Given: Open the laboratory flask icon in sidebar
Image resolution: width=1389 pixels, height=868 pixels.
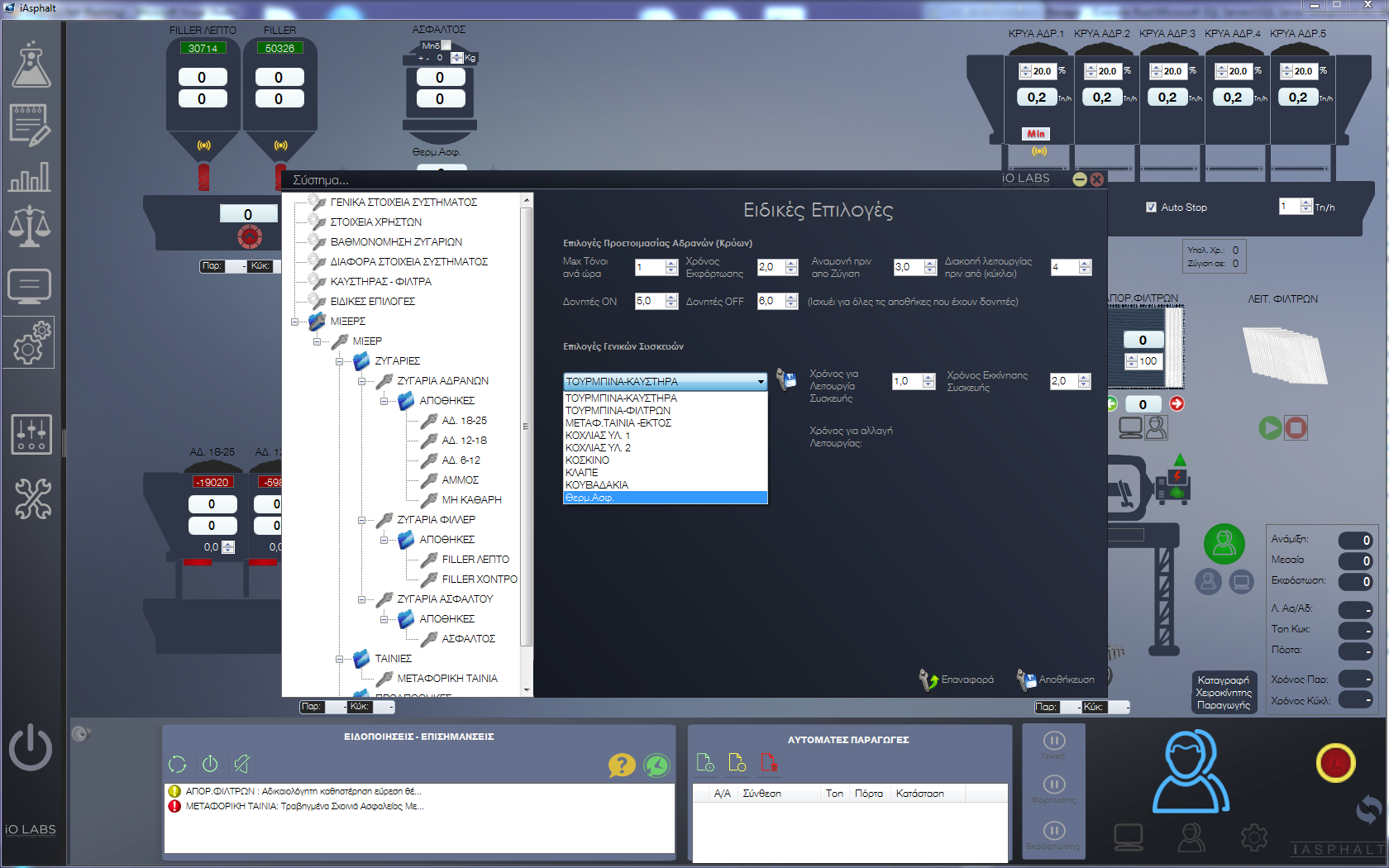Looking at the screenshot, I should point(31,64).
